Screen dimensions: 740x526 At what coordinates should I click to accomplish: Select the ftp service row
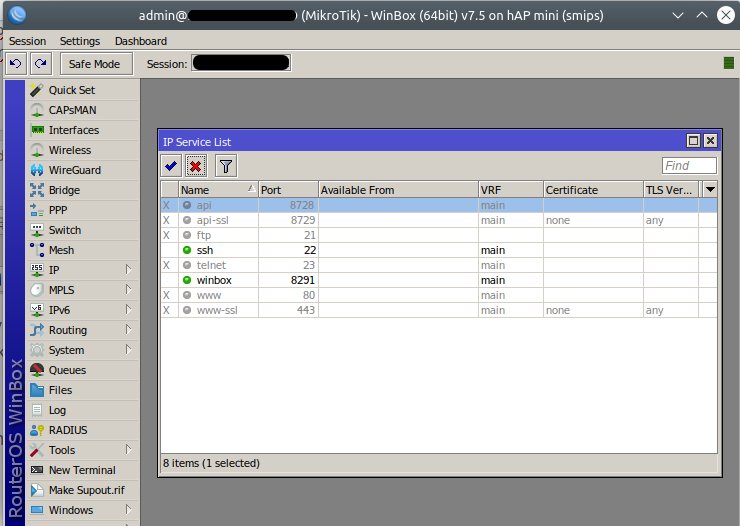[x=439, y=235]
